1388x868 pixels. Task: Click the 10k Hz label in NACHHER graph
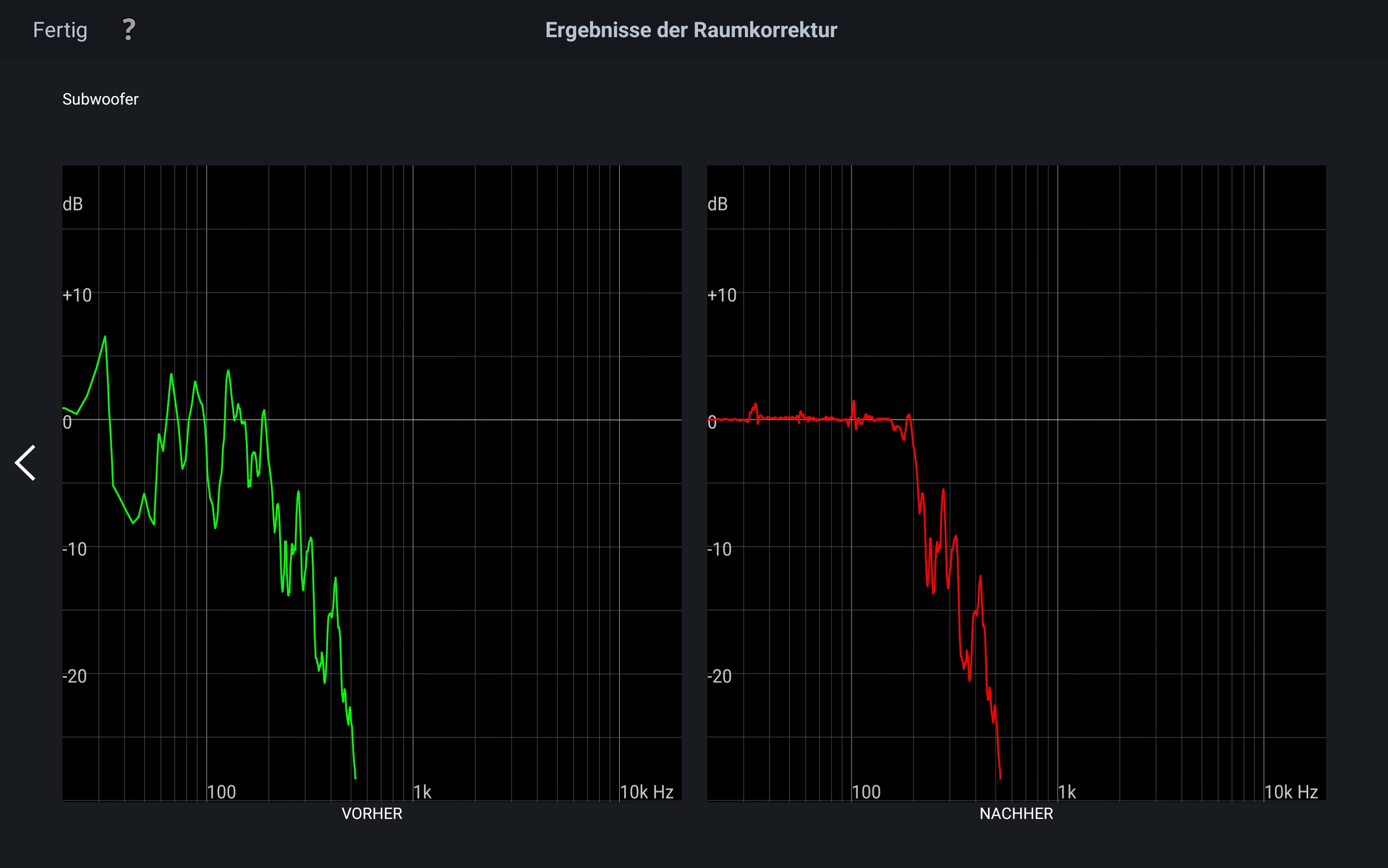click(x=1291, y=792)
